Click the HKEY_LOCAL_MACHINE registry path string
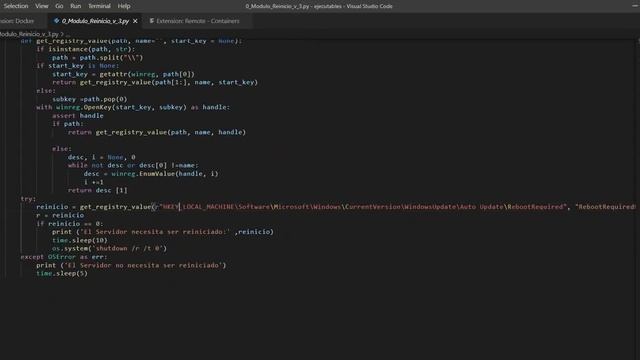 pyautogui.click(x=362, y=207)
